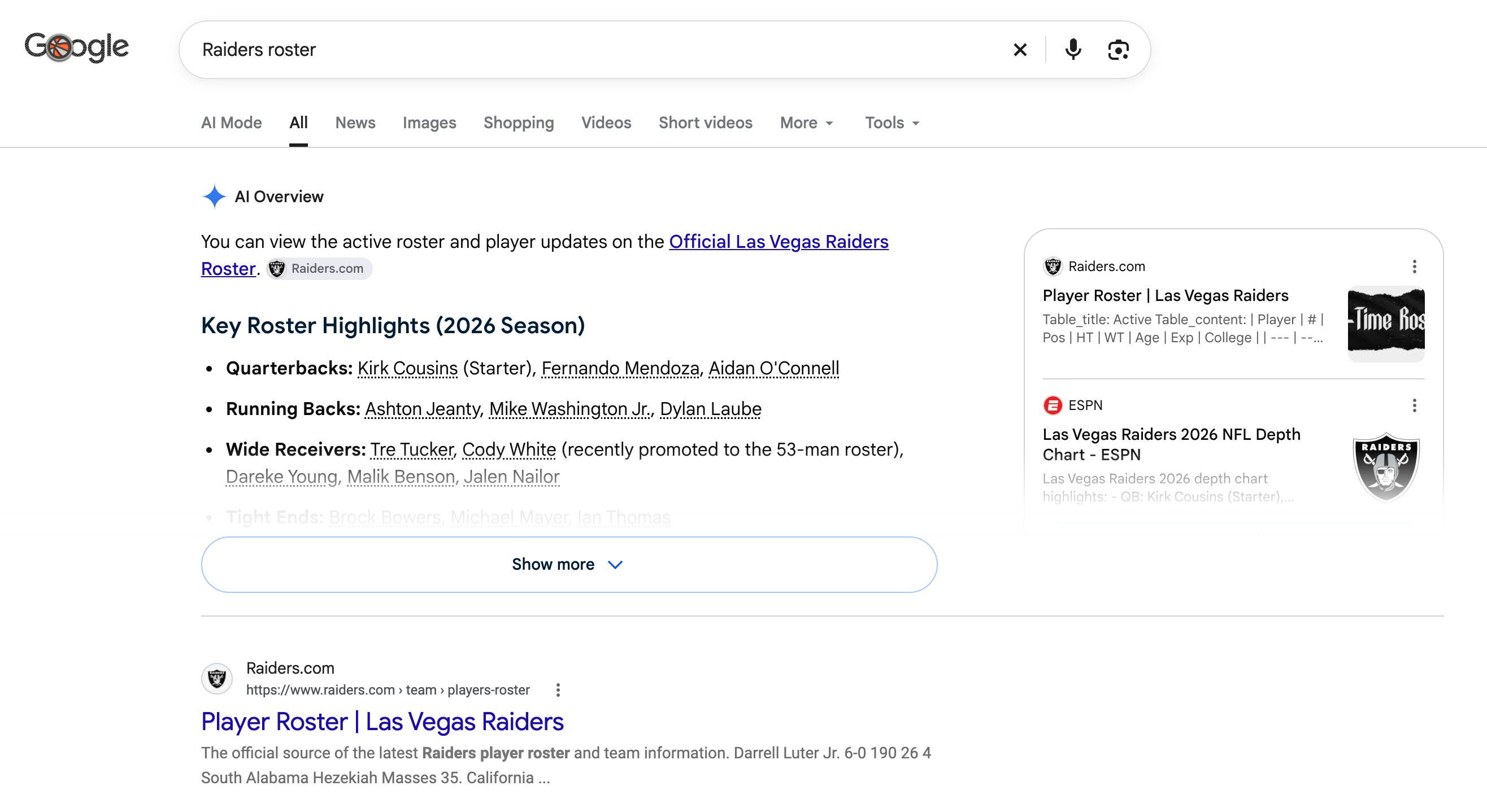
Task: Click Dylan Laube link
Action: point(711,409)
